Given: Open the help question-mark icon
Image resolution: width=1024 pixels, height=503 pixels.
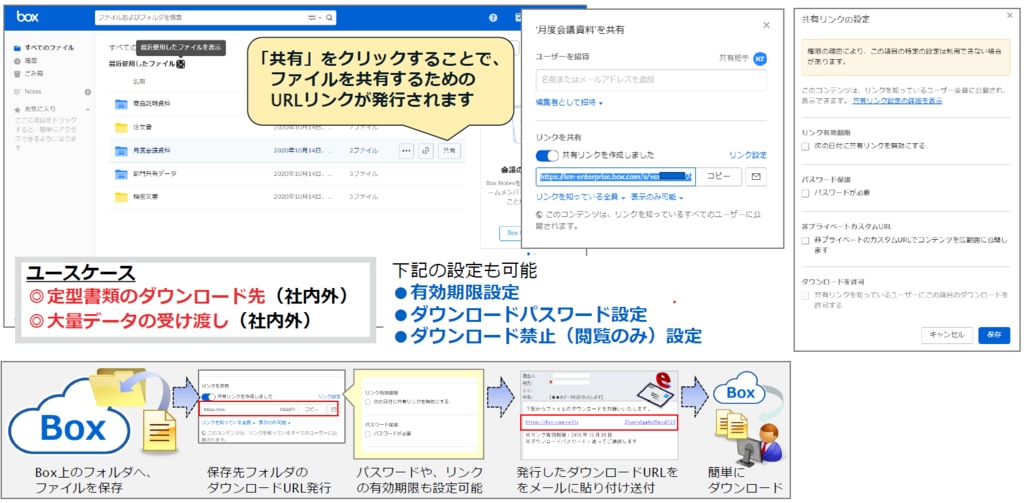Looking at the screenshot, I should point(494,18).
